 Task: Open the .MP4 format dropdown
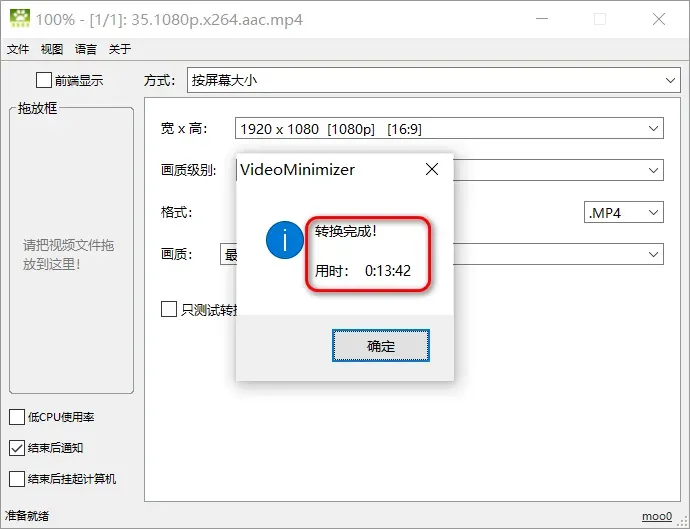coord(624,213)
